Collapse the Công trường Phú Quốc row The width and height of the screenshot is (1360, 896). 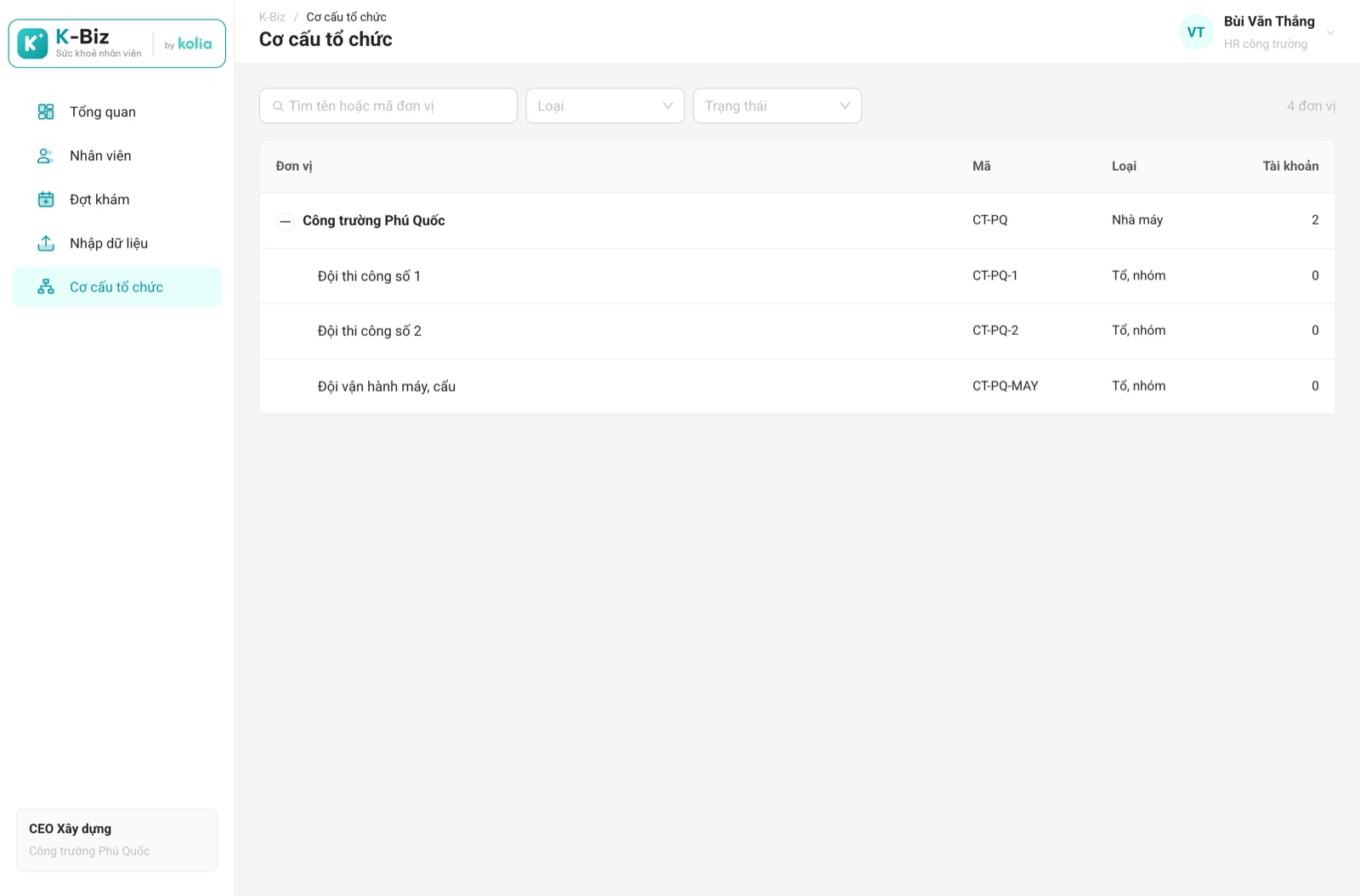[x=286, y=221]
